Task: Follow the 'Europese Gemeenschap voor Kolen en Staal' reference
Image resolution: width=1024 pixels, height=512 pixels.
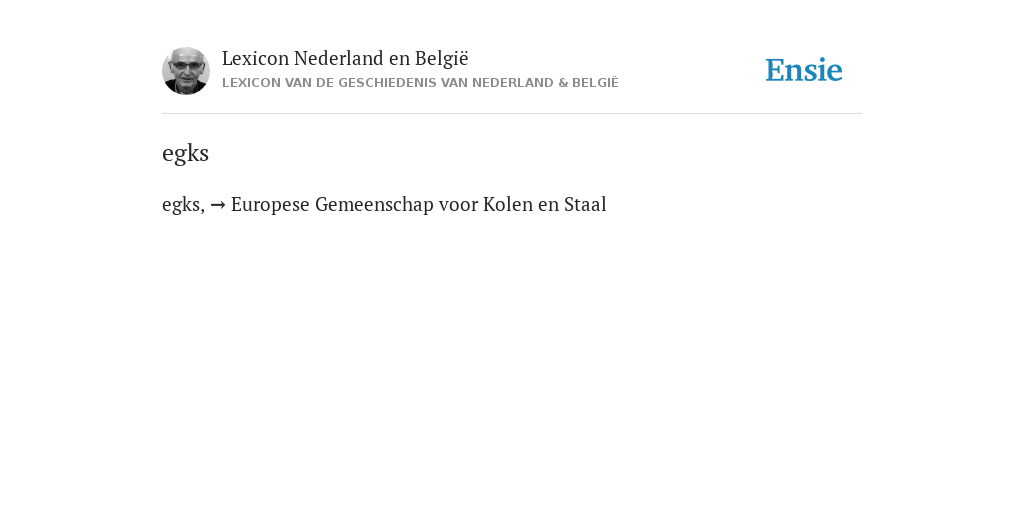Action: pyautogui.click(x=419, y=205)
